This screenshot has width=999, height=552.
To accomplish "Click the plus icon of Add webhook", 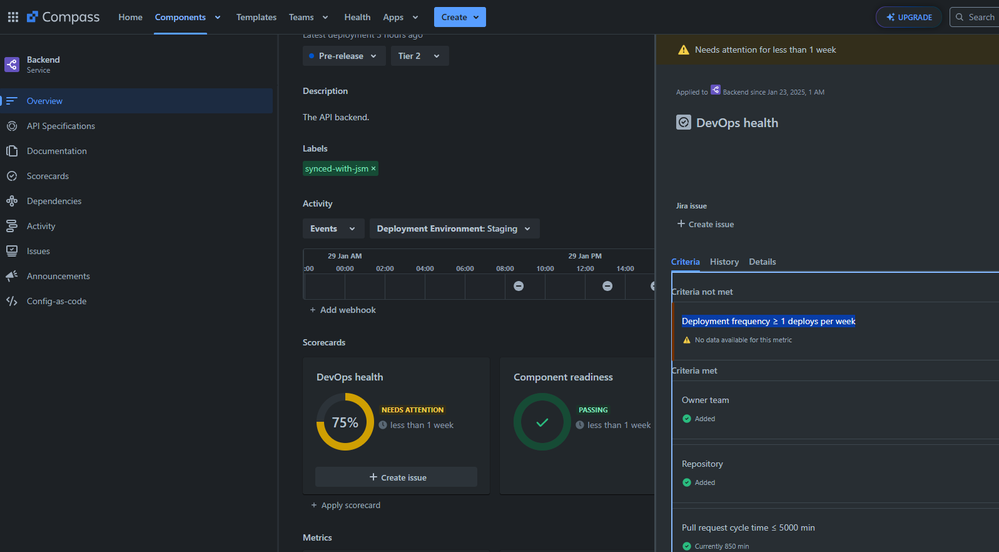I will 313,310.
